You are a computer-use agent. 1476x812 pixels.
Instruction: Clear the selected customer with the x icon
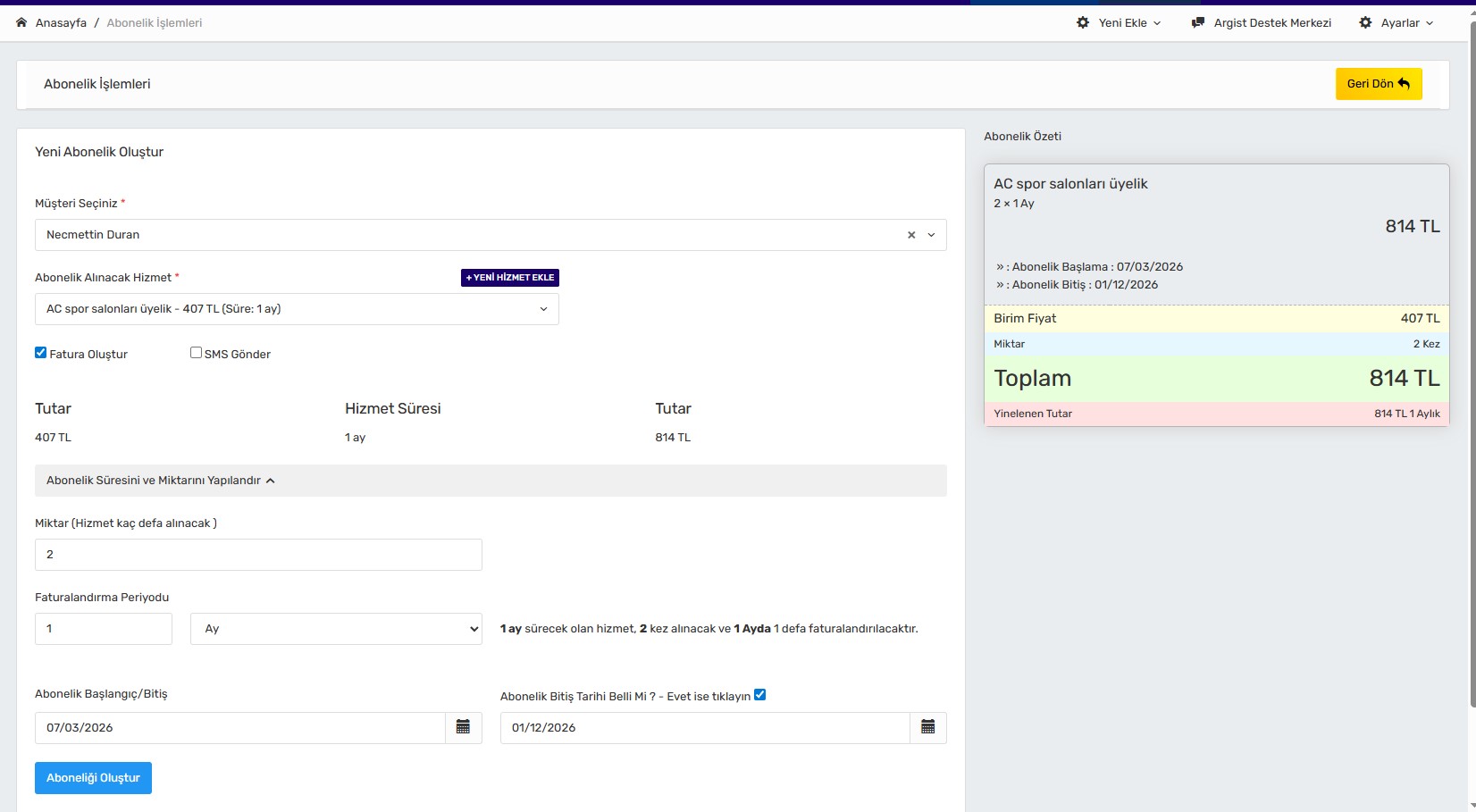pyautogui.click(x=911, y=235)
